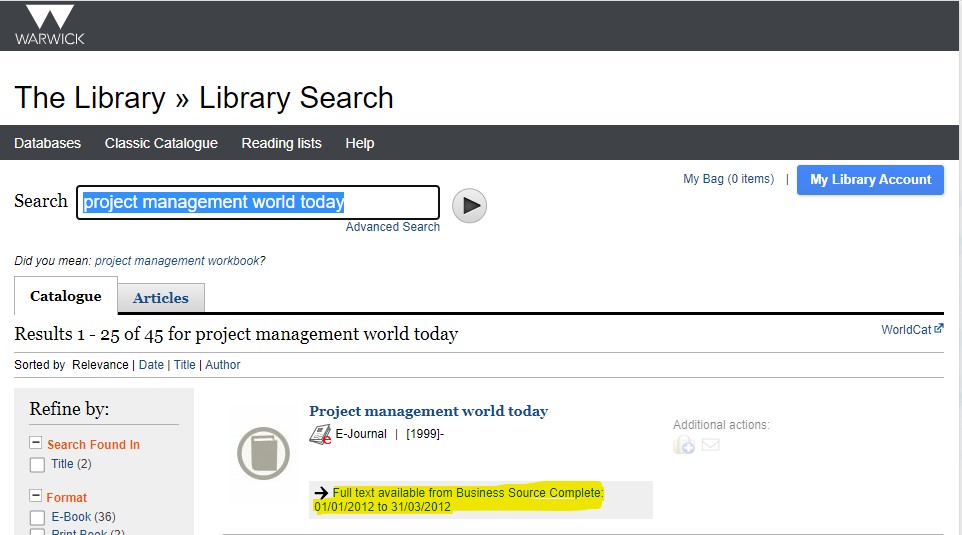Screen dimensions: 962x535
Task: Click the Warwick logo in header
Action: [50, 25]
